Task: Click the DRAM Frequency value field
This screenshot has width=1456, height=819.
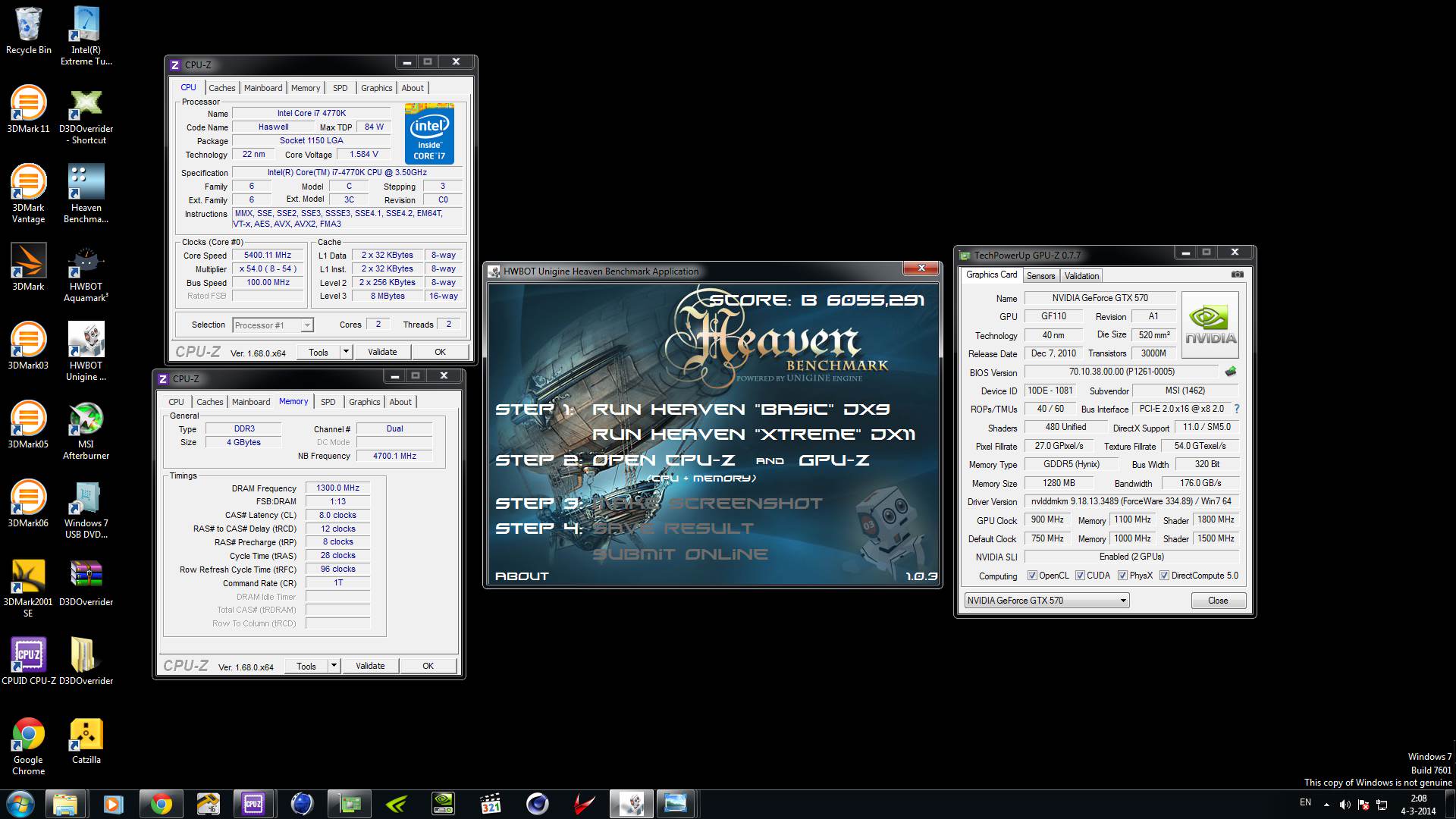Action: [x=337, y=488]
